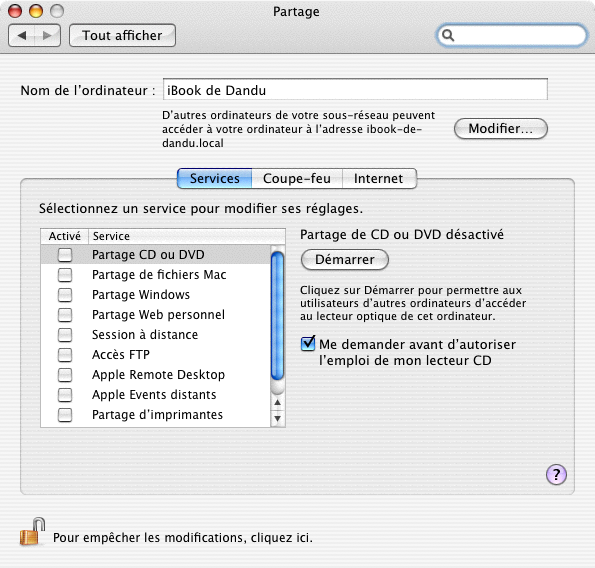Switch to the Internet tab
This screenshot has height=568, width=595.
[x=379, y=178]
